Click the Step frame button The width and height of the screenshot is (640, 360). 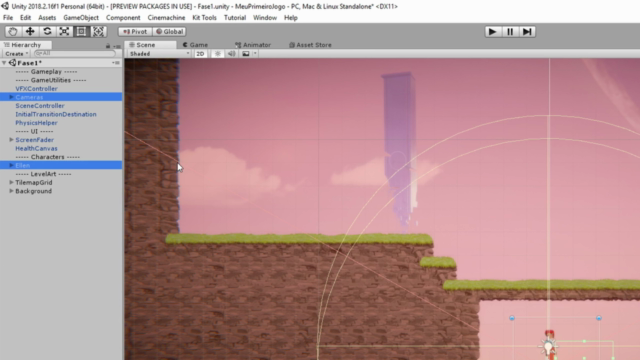click(x=527, y=31)
